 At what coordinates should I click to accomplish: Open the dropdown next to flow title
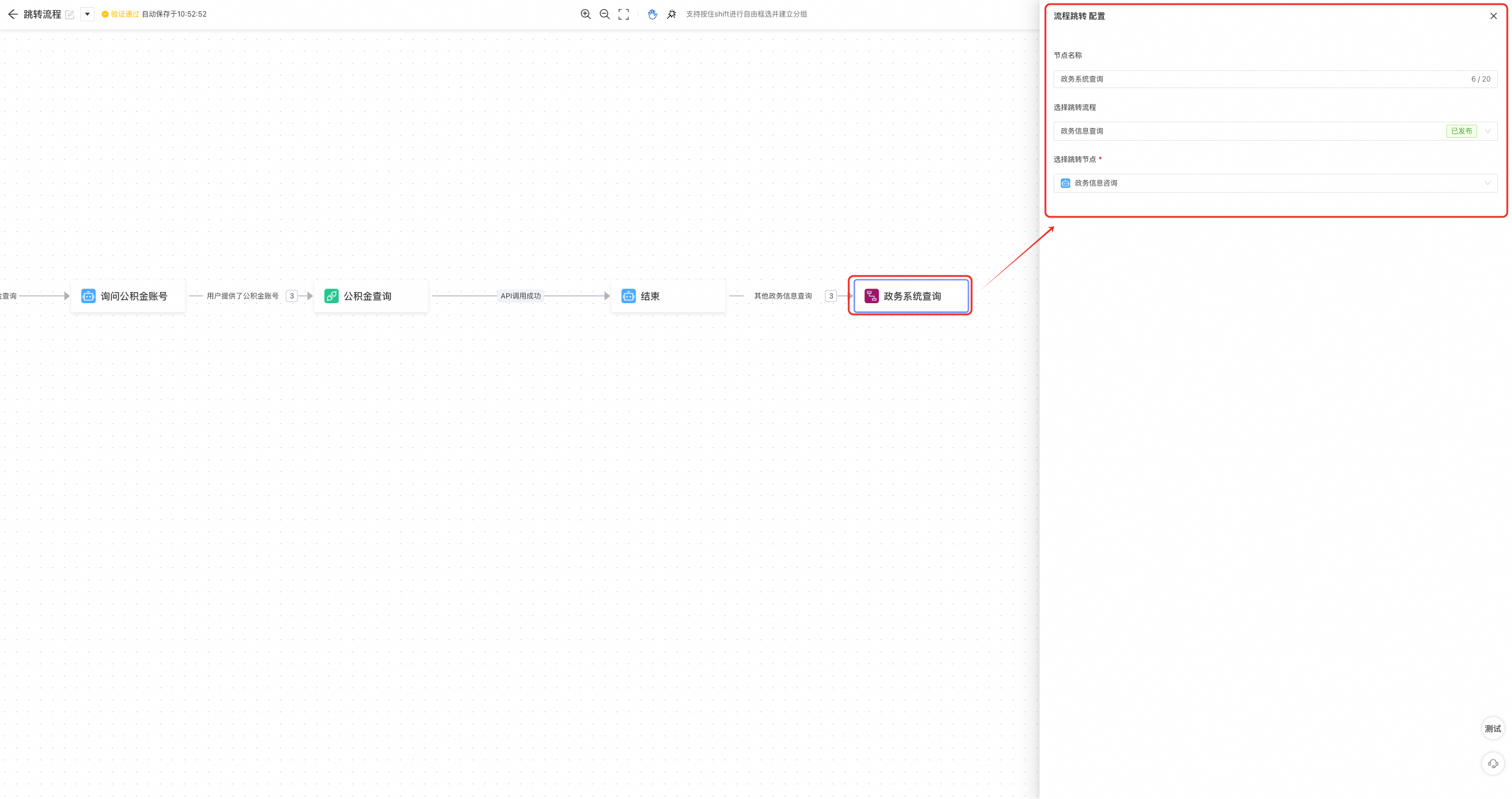(x=87, y=14)
